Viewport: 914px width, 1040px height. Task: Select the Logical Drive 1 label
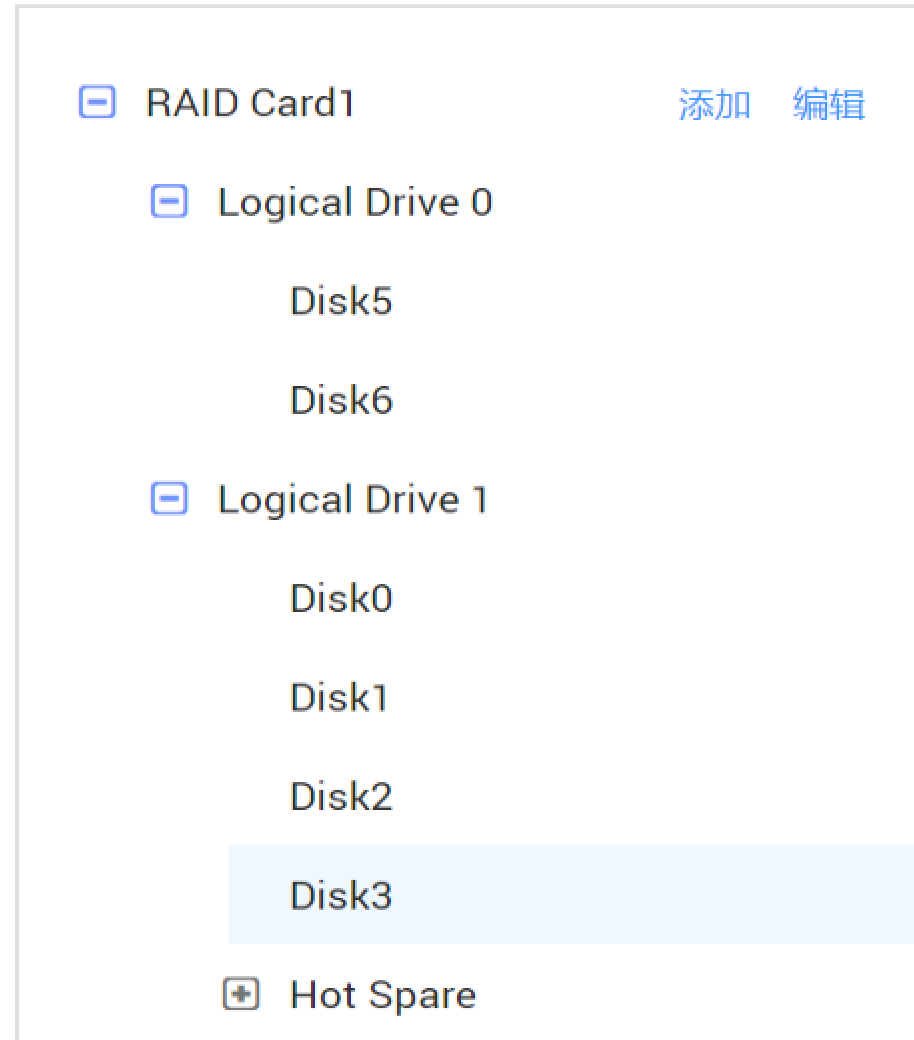click(353, 499)
